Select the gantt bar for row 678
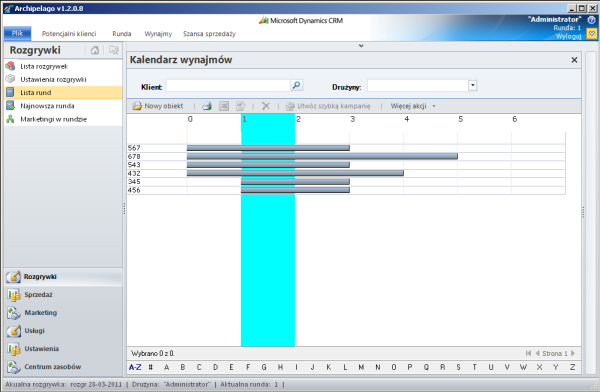 (x=322, y=156)
